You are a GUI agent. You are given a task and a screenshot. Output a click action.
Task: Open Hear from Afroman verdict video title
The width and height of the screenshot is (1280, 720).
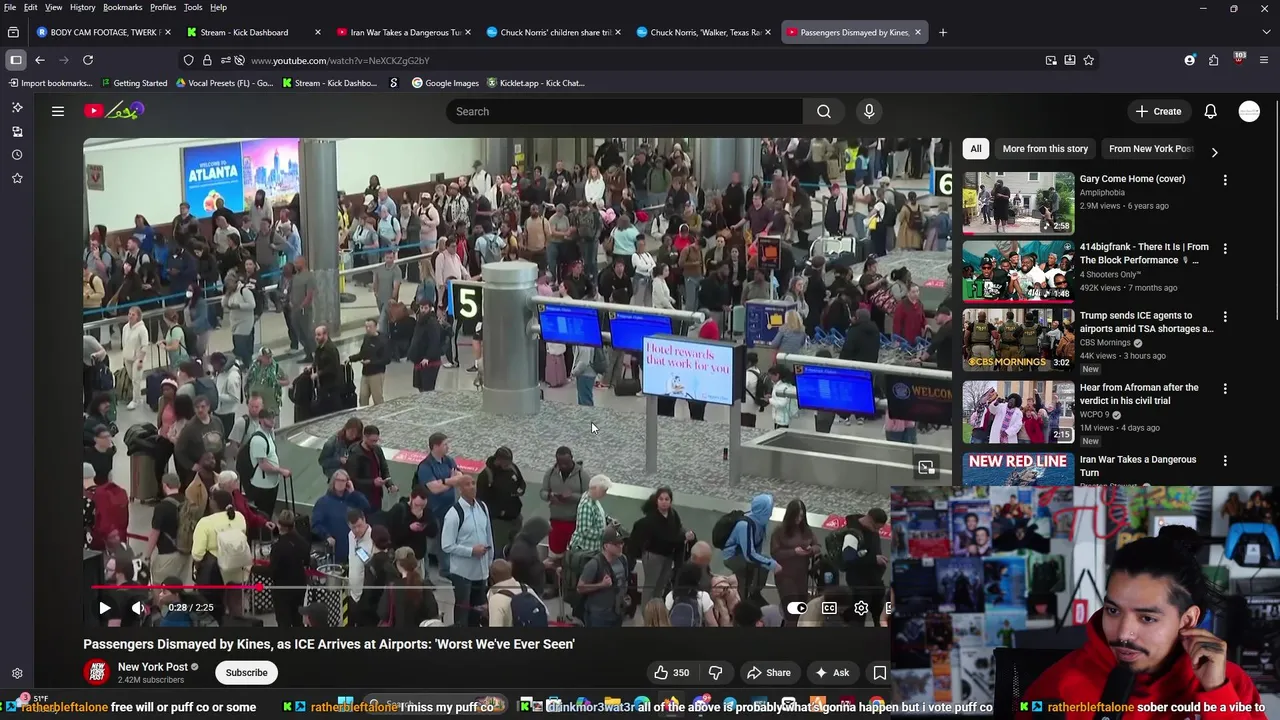tap(1139, 394)
